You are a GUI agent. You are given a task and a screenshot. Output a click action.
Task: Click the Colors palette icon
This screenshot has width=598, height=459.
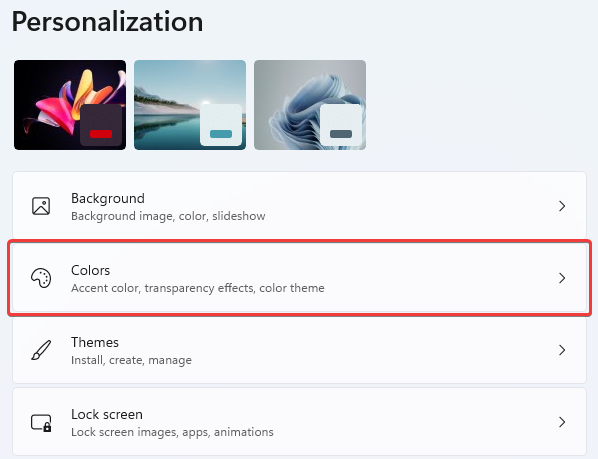click(41, 278)
